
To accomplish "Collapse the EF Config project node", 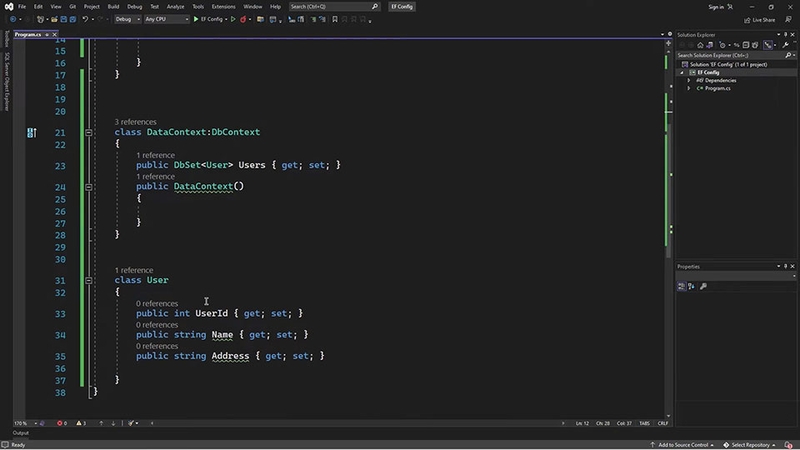I will click(x=682, y=72).
